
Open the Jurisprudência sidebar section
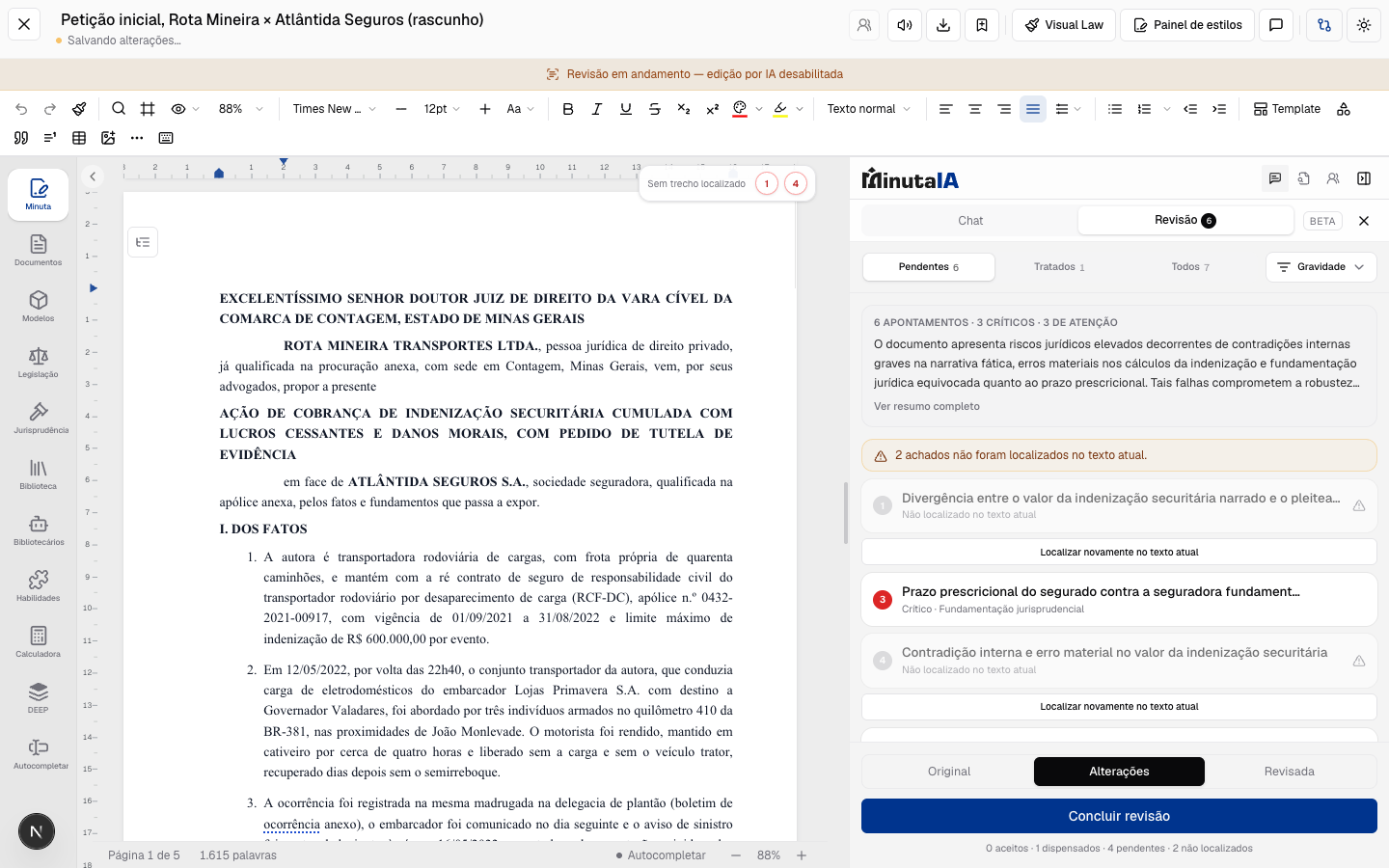click(39, 418)
